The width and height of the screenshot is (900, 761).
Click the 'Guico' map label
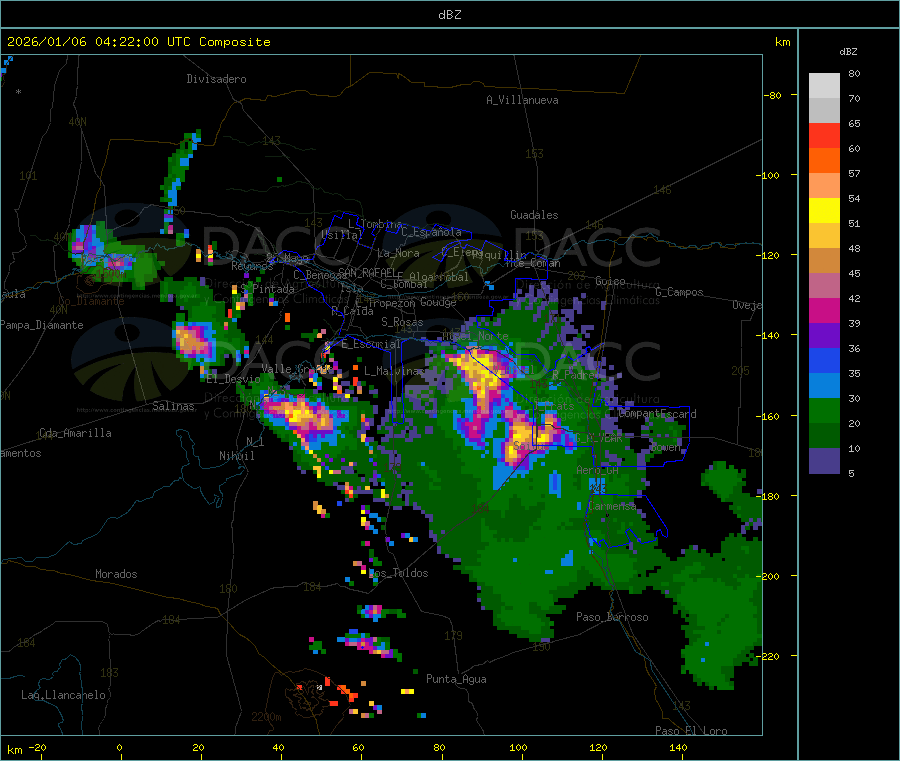(610, 281)
